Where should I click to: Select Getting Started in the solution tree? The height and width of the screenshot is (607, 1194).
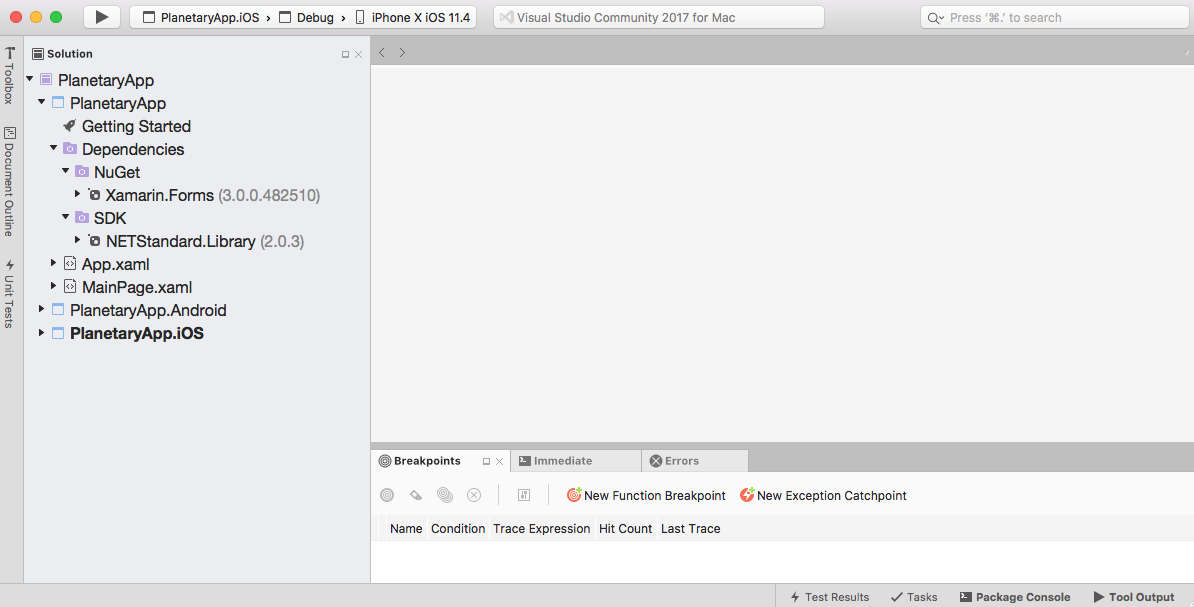(x=136, y=126)
